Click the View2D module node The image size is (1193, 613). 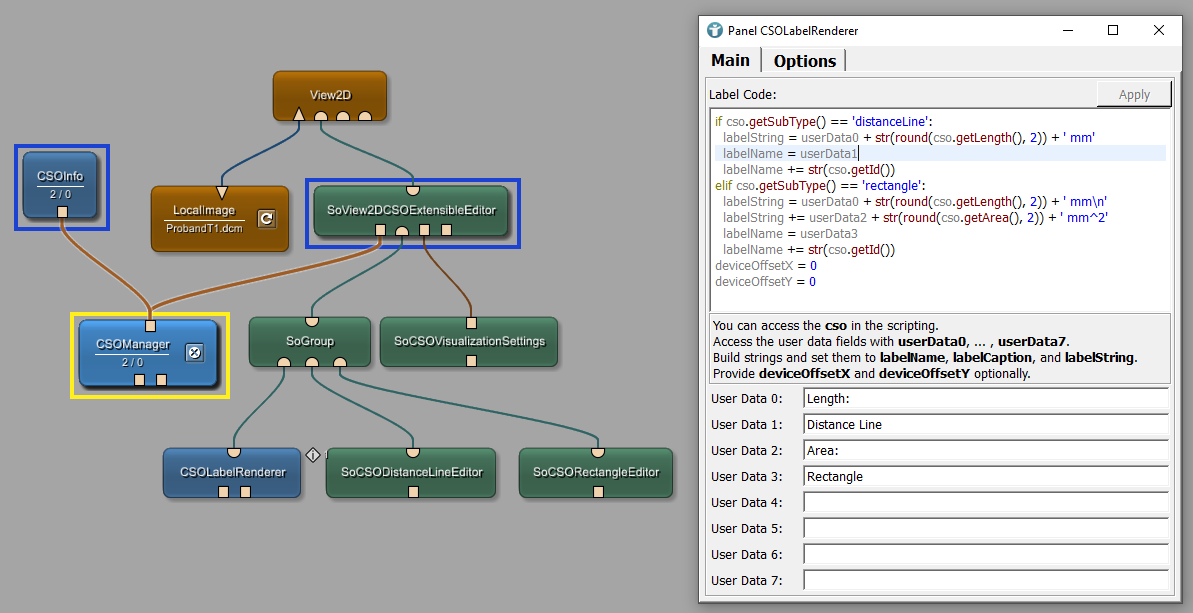(x=329, y=95)
